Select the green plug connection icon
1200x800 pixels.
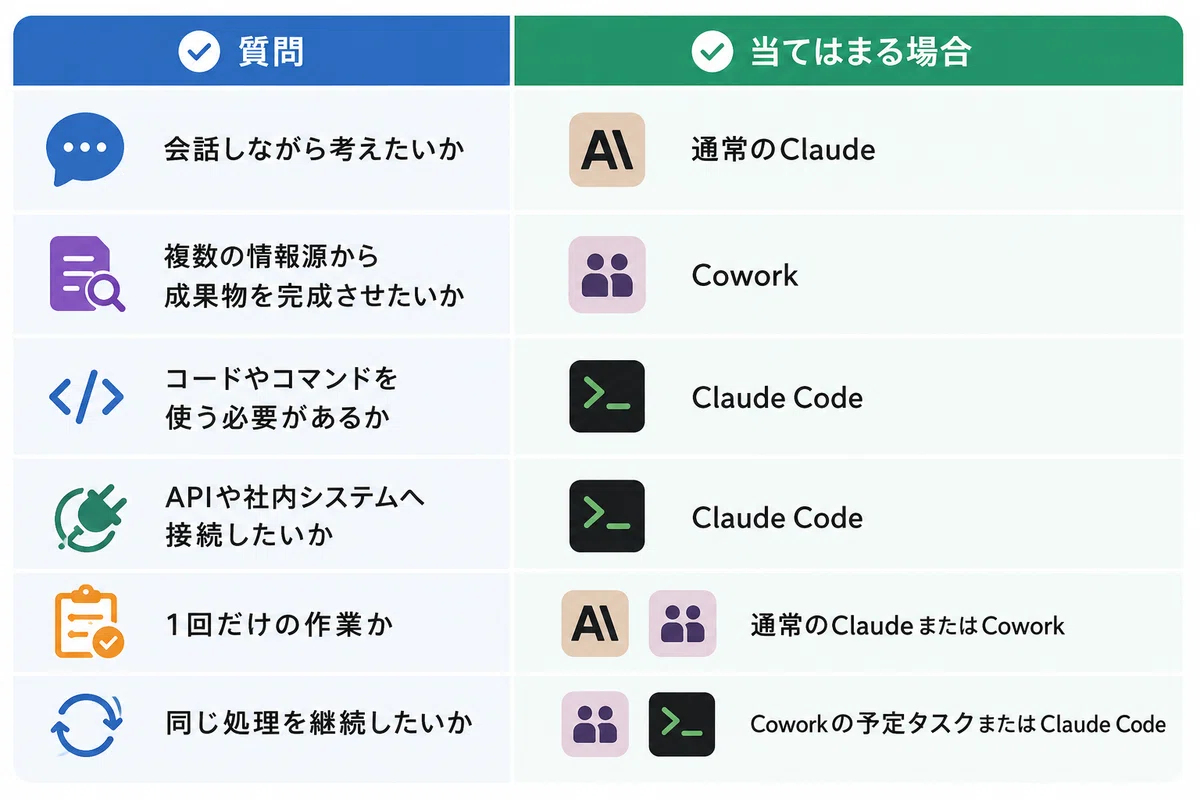pos(85,516)
